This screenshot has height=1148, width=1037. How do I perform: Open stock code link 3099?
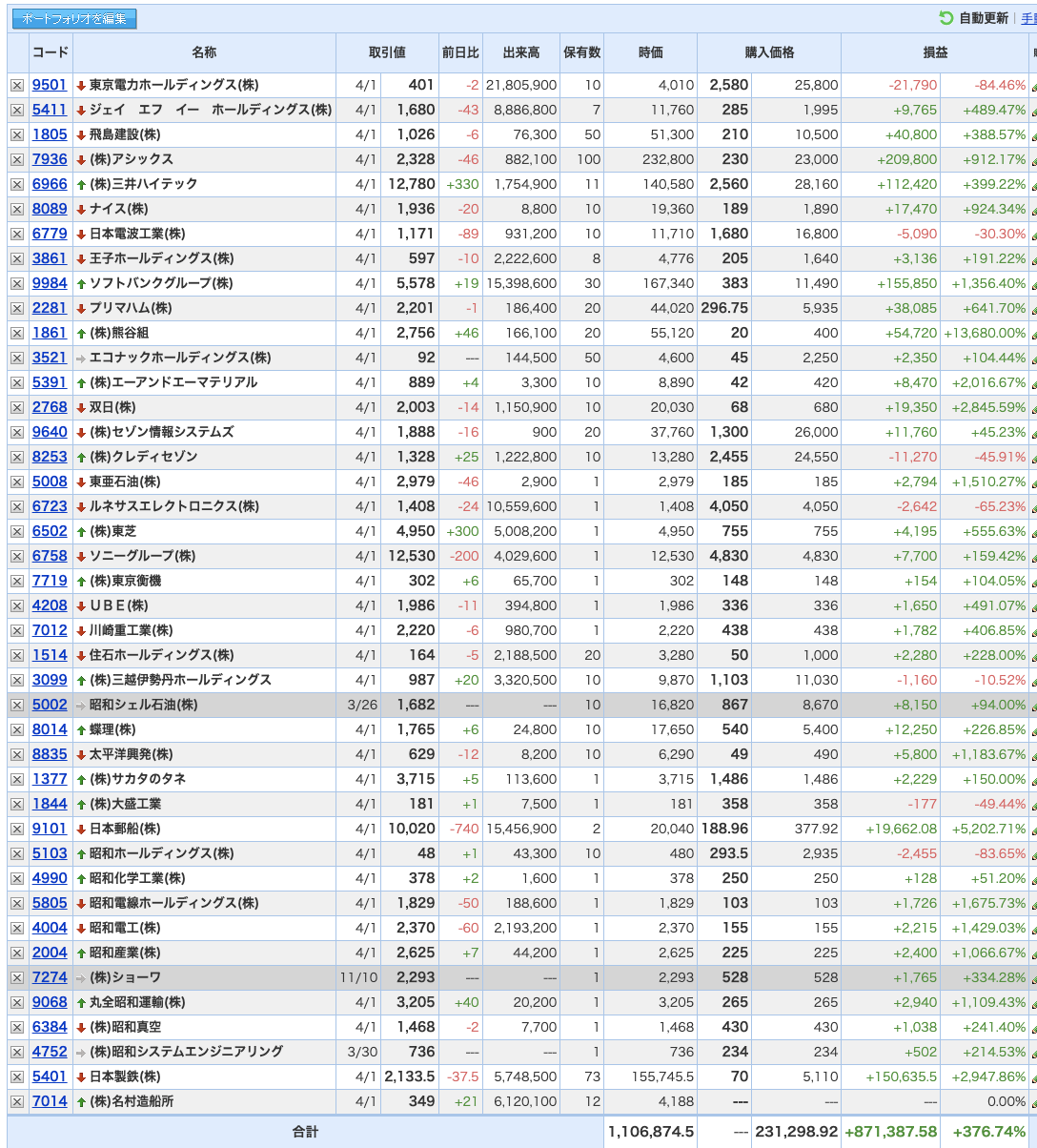[50, 680]
